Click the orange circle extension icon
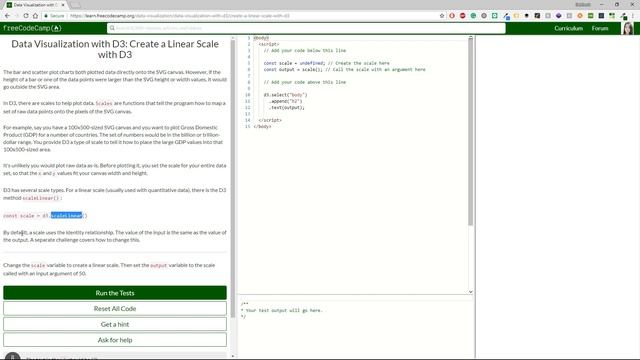640x360 pixels. click(580, 16)
